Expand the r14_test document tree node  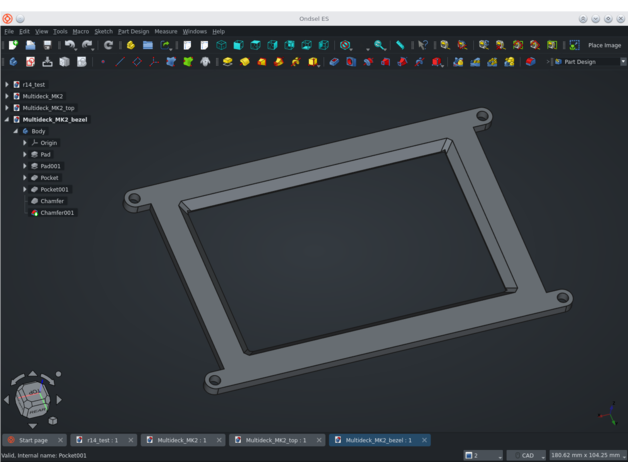coord(7,85)
